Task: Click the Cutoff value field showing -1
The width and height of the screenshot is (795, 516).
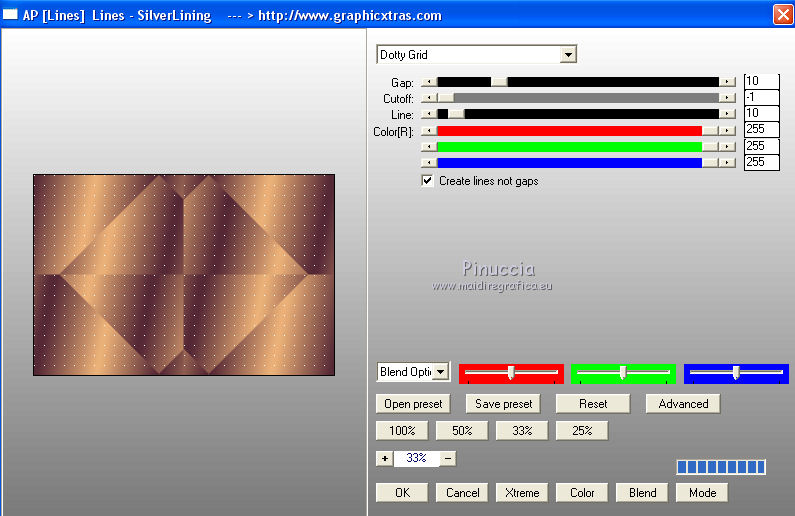Action: click(762, 97)
